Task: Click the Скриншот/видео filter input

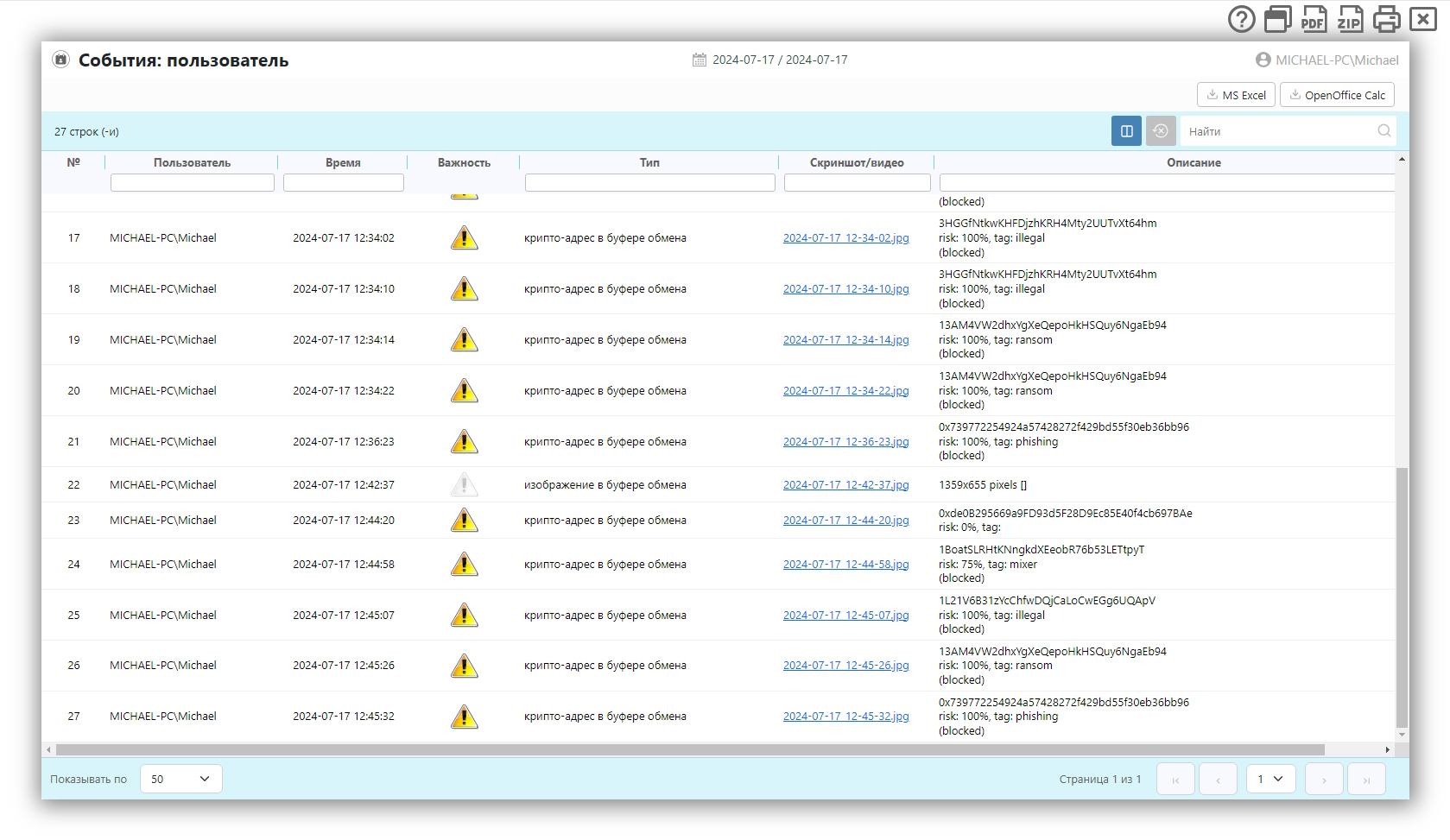Action: point(858,182)
